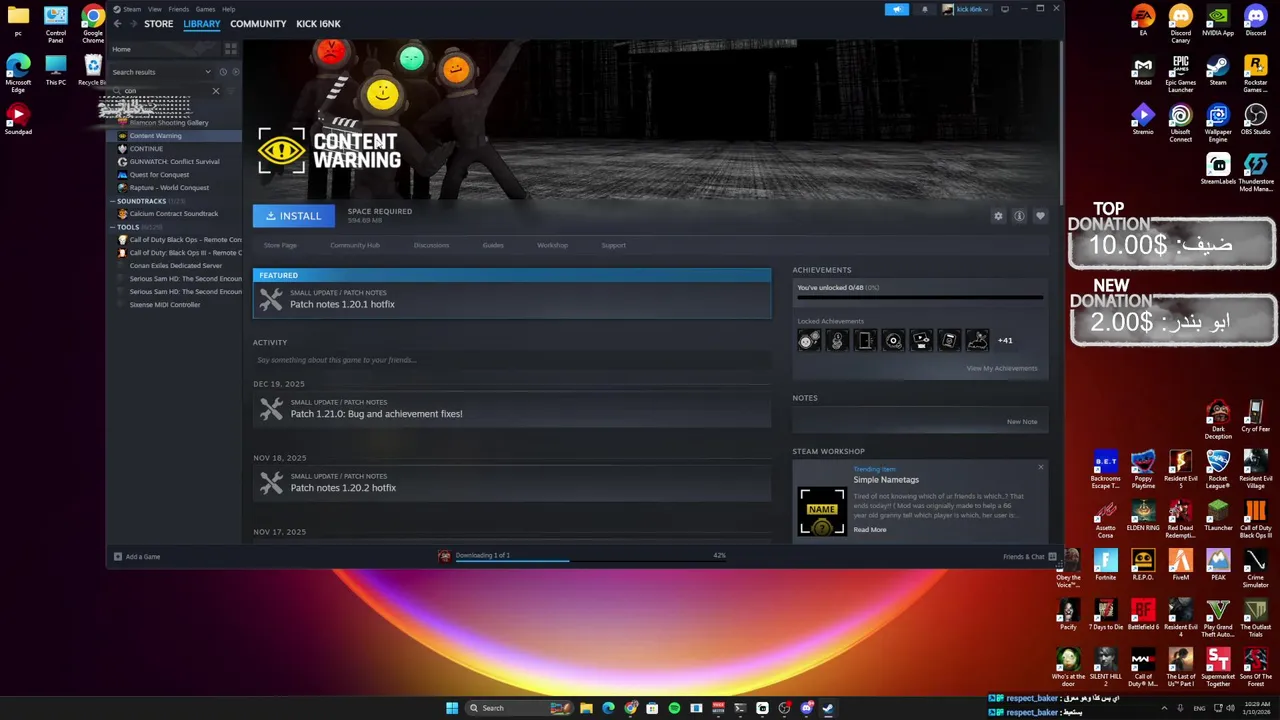This screenshot has height=720, width=1280.
Task: Show hidden system tray icons chevron
Action: point(1163,708)
